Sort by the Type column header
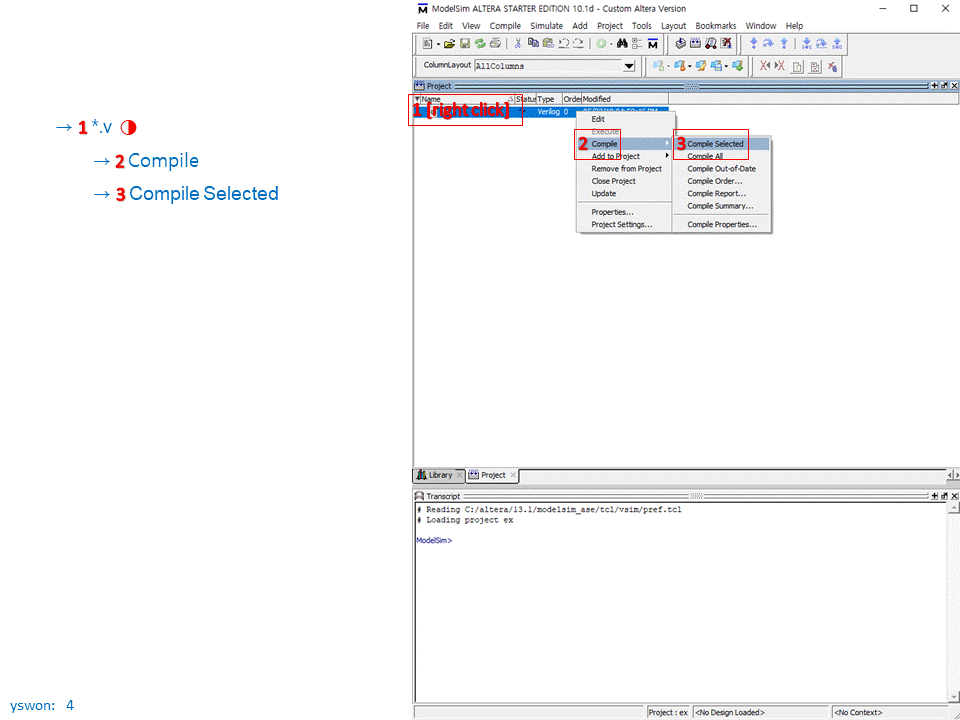 (549, 99)
